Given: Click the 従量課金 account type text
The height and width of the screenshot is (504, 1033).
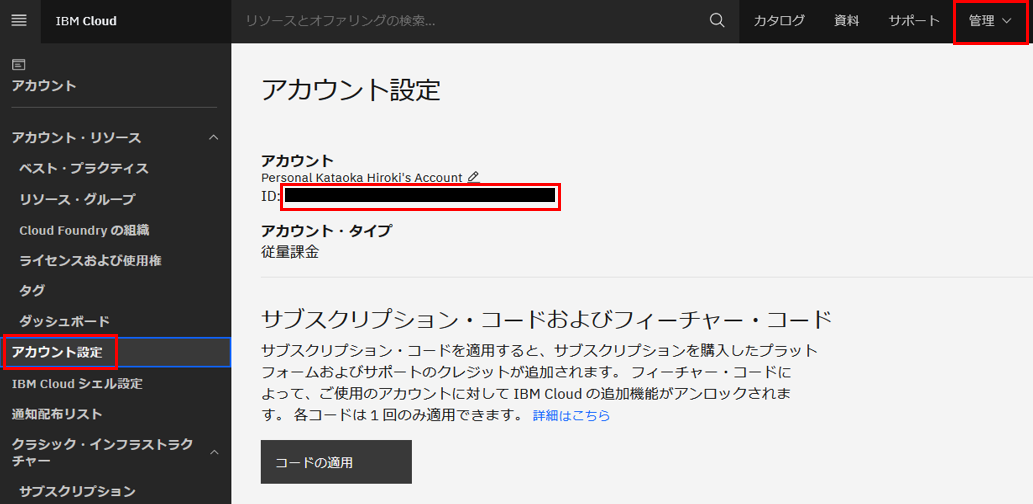Looking at the screenshot, I should pyautogui.click(x=290, y=252).
